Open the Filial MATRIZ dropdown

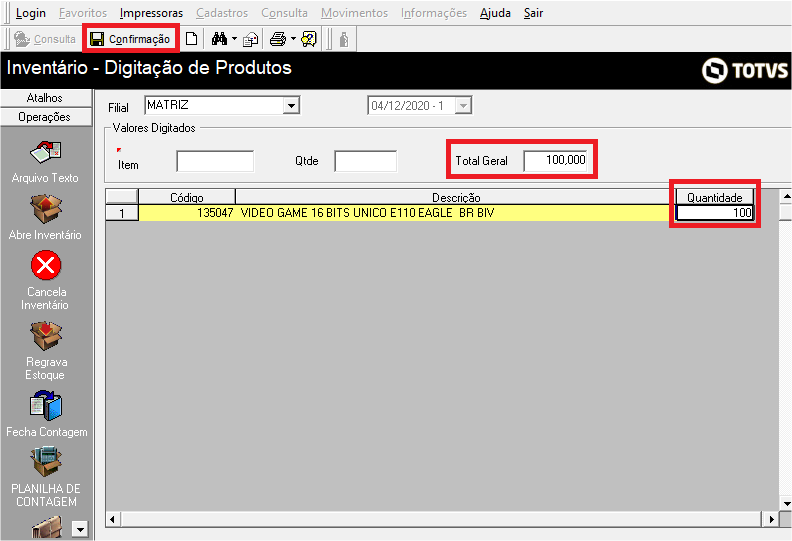[291, 106]
